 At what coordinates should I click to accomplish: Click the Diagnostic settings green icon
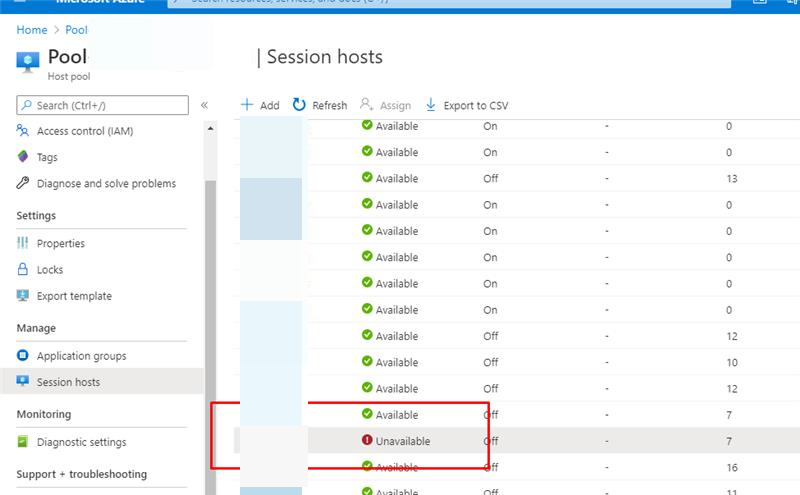[22, 441]
